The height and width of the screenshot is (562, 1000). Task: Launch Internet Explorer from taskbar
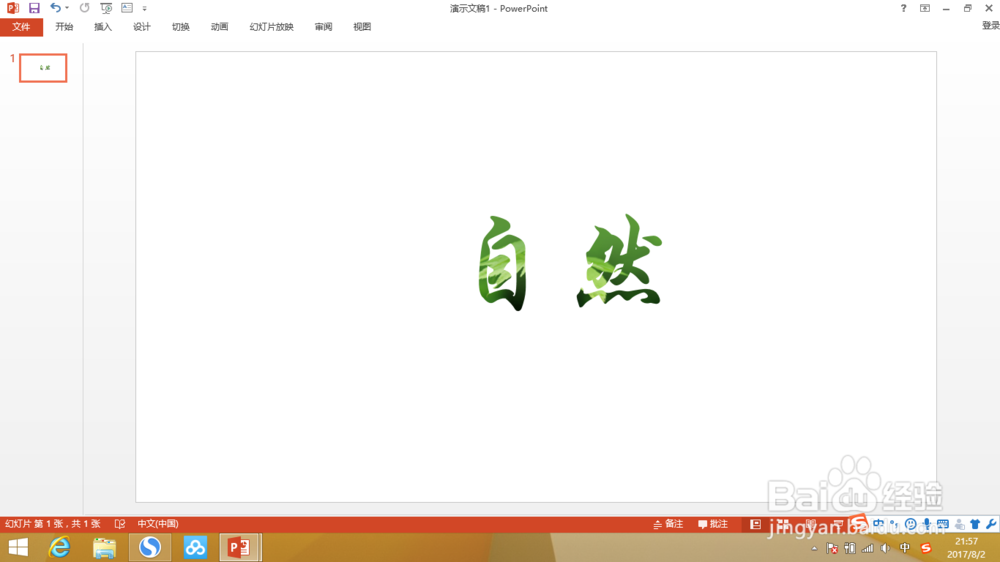[59, 547]
